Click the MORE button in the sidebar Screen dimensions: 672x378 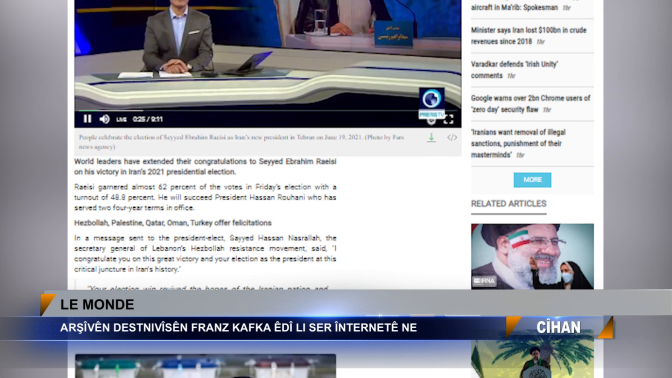pyautogui.click(x=532, y=180)
